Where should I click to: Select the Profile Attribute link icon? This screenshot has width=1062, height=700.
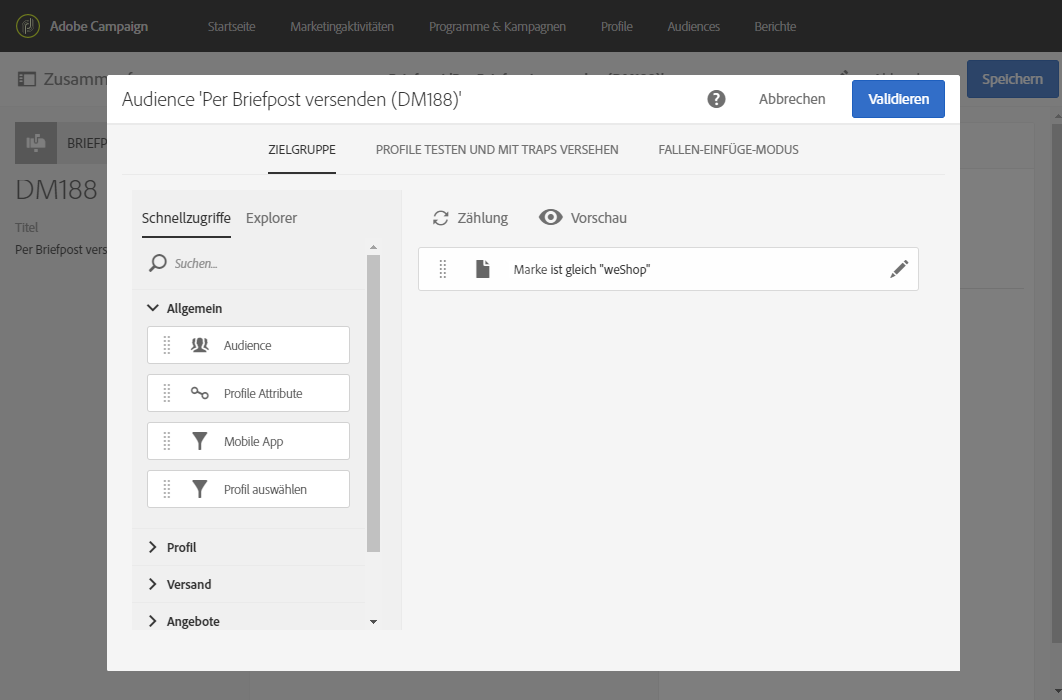pos(200,393)
